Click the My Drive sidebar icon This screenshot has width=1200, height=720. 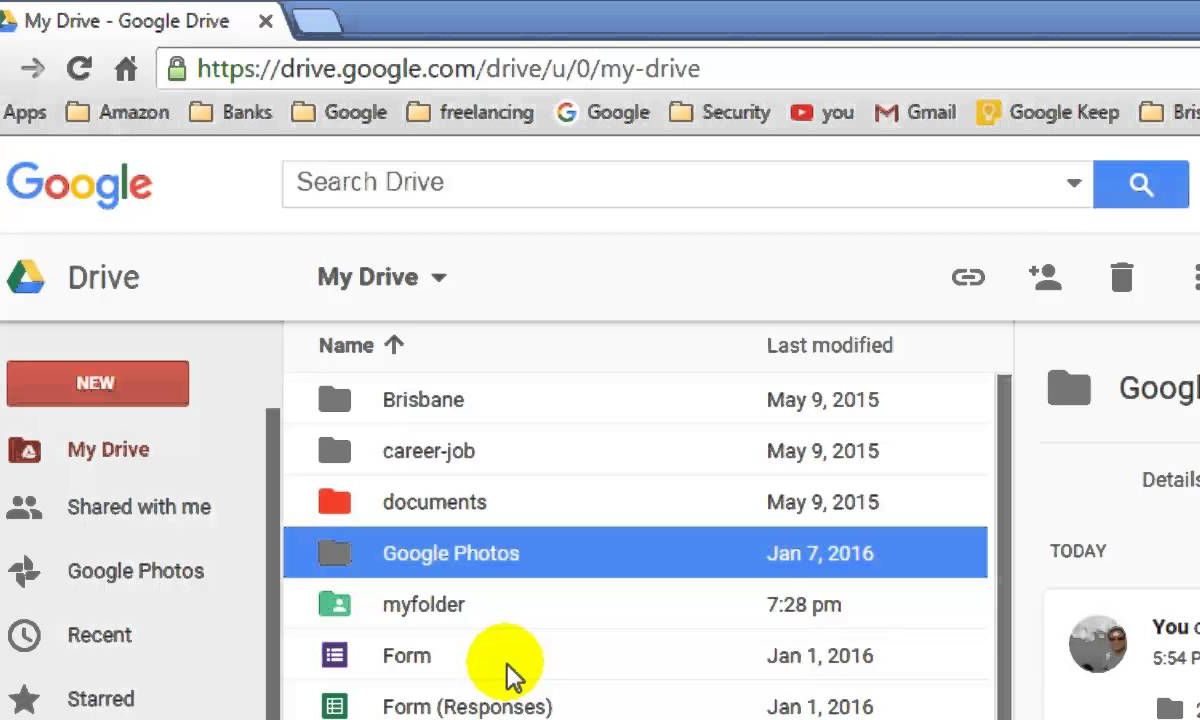coord(24,450)
